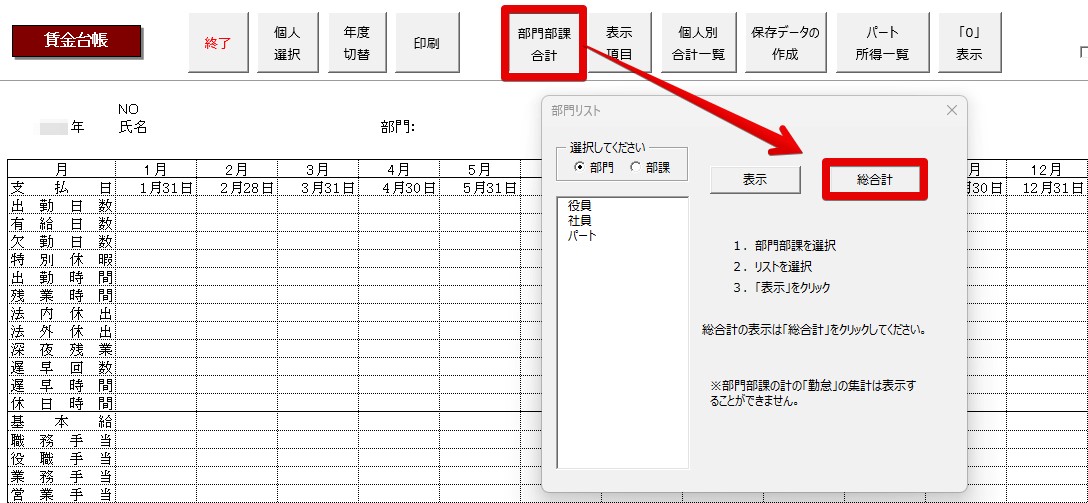Open 部門部課合計 from the toolbar

543,44
